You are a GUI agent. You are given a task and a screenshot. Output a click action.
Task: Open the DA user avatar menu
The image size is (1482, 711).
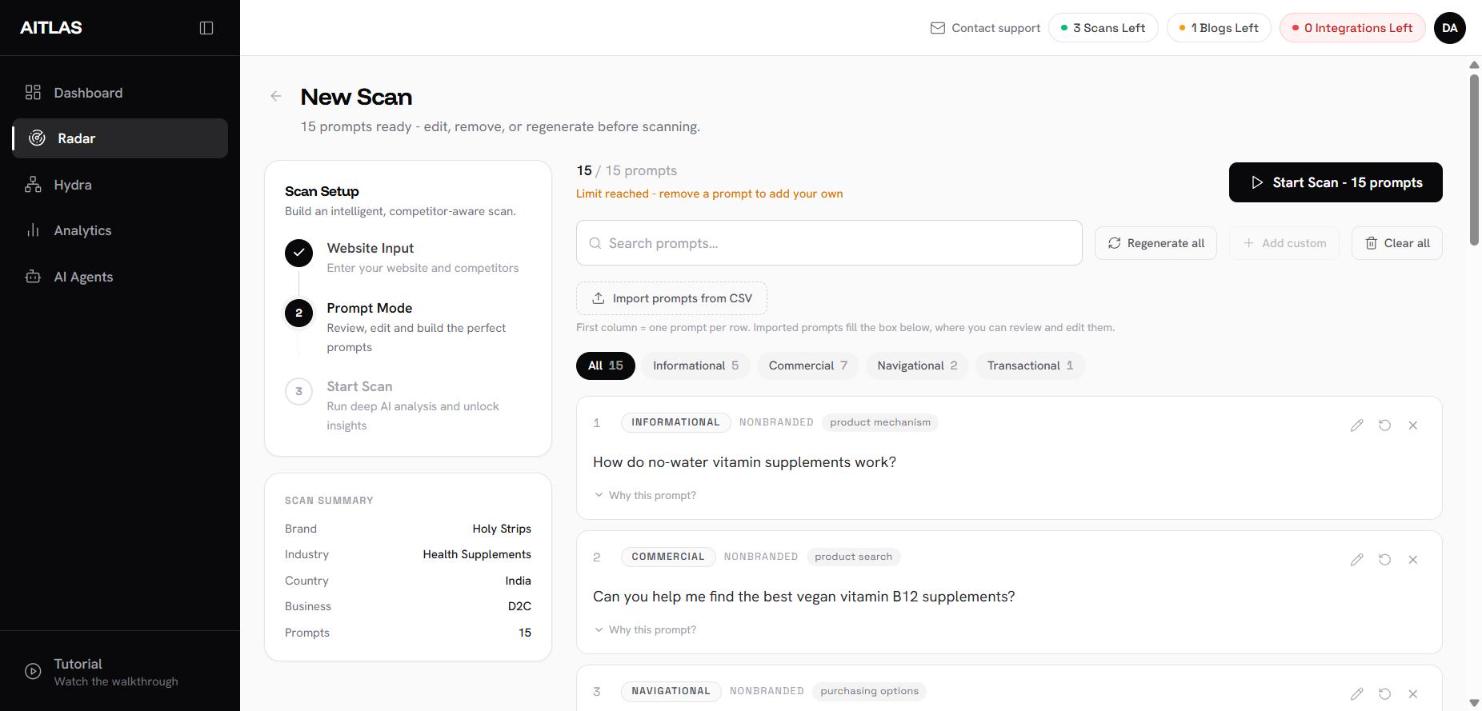(1450, 28)
